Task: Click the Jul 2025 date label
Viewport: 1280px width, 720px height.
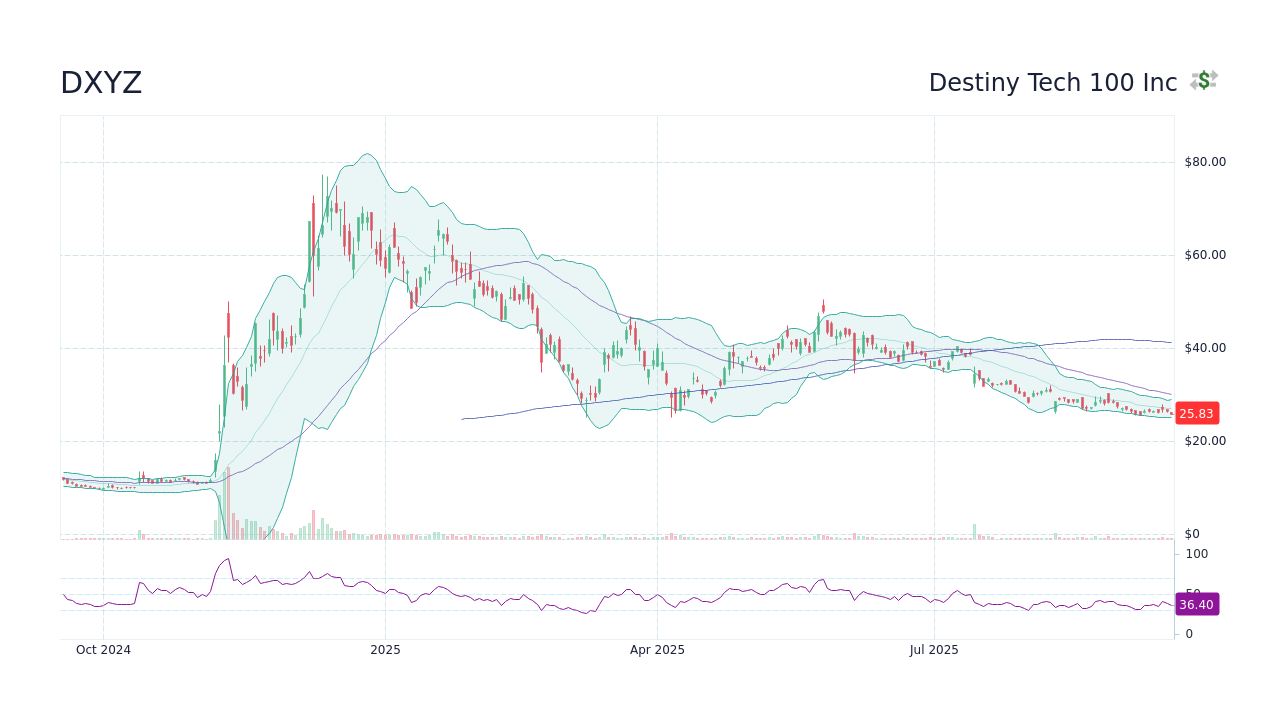Action: (934, 649)
